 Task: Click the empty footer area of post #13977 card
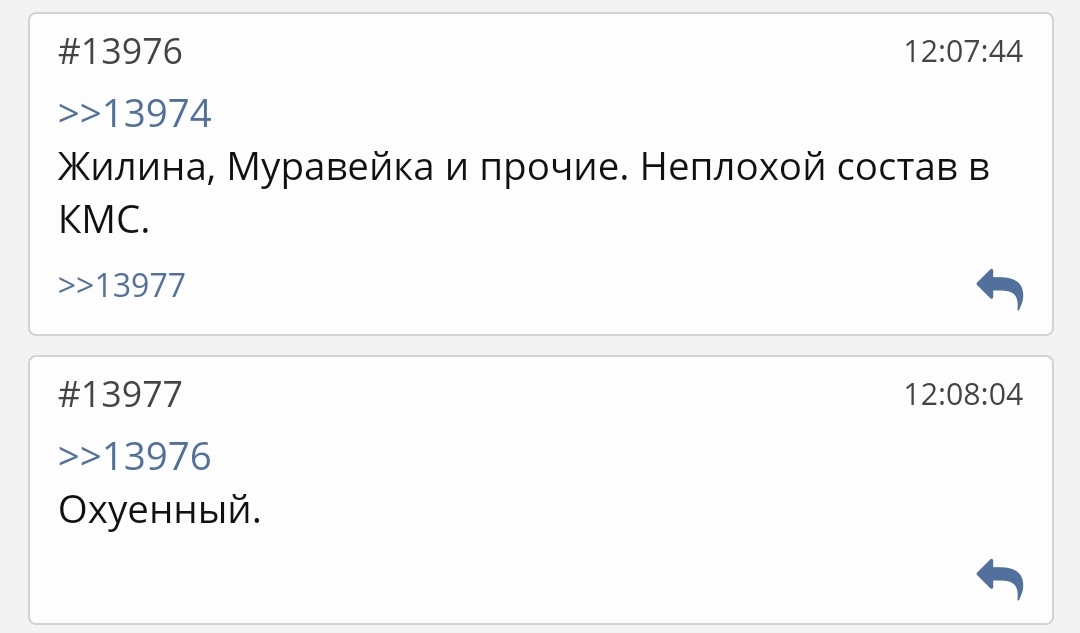pyautogui.click(x=500, y=580)
